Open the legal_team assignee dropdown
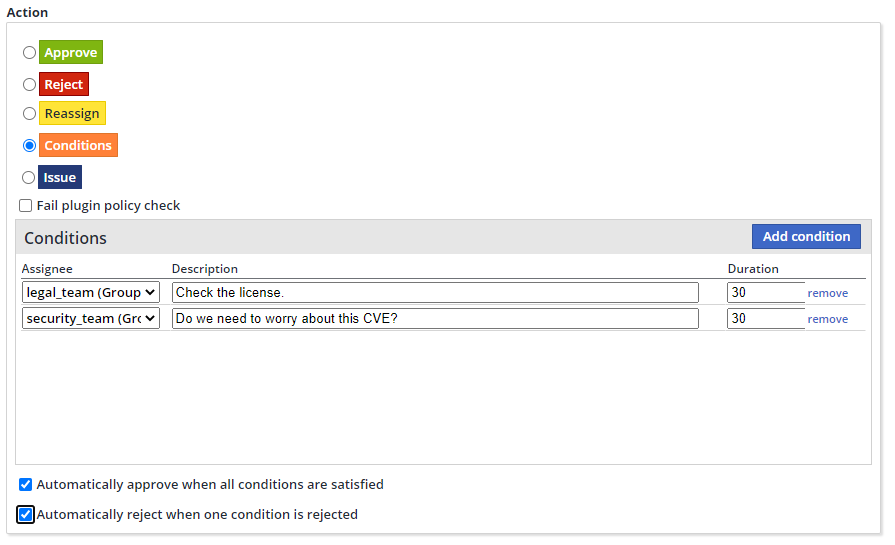 (91, 293)
